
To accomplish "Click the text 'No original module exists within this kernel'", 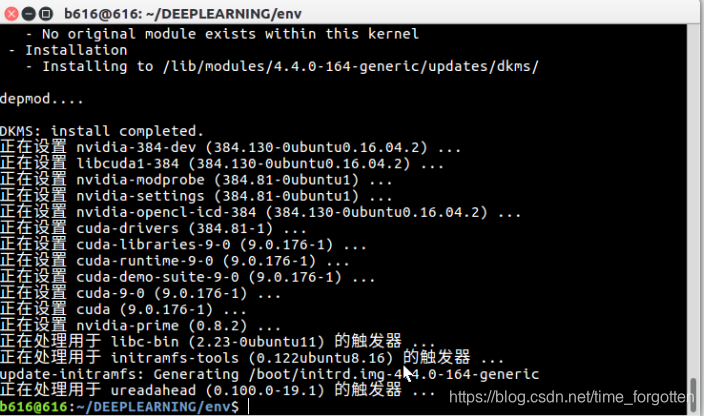I will click(x=230, y=34).
